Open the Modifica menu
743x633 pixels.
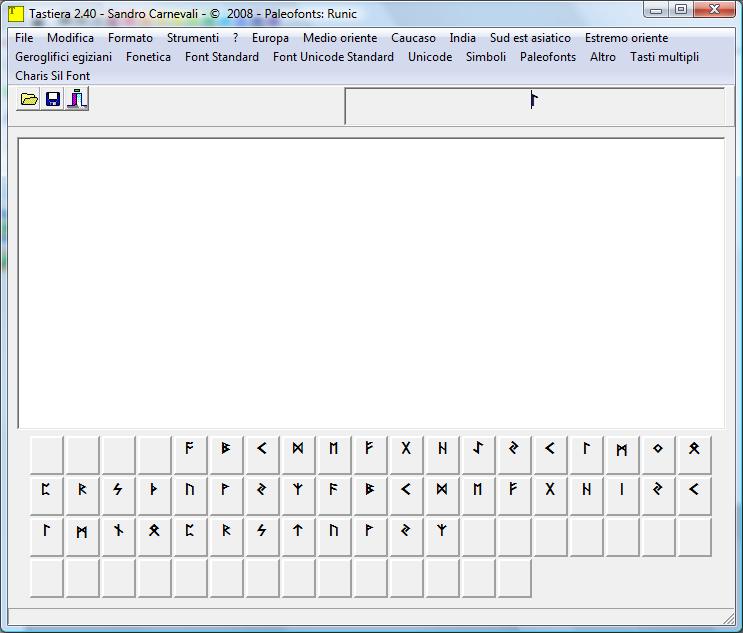(x=71, y=38)
